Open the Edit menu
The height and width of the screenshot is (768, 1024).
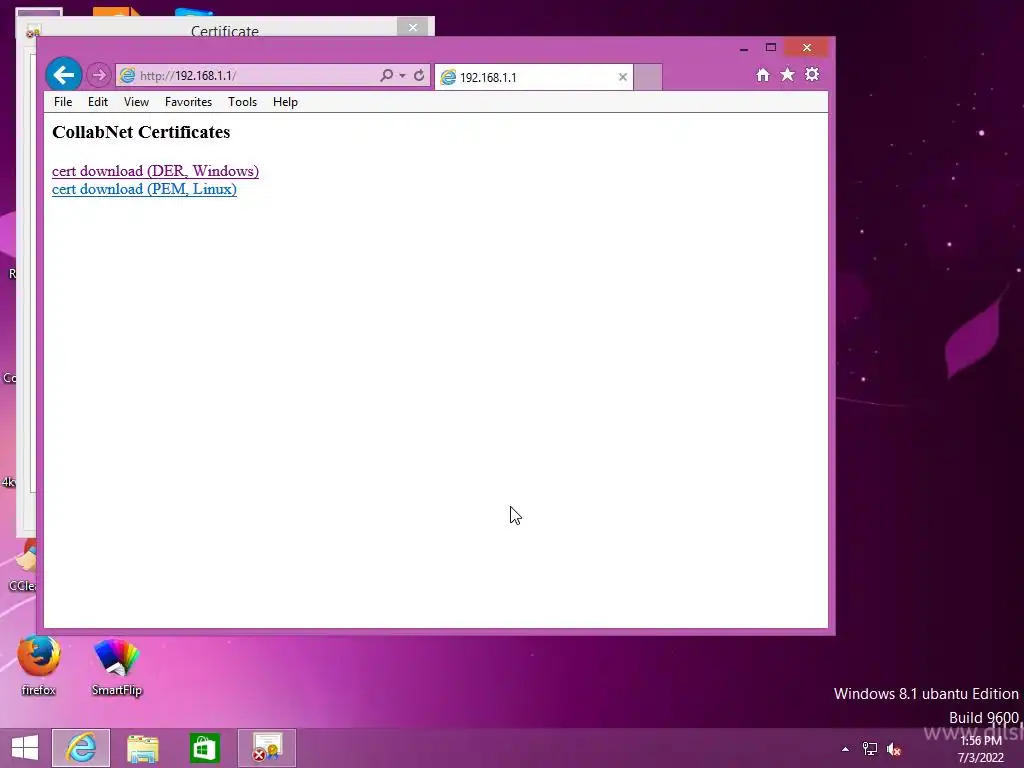coord(98,102)
